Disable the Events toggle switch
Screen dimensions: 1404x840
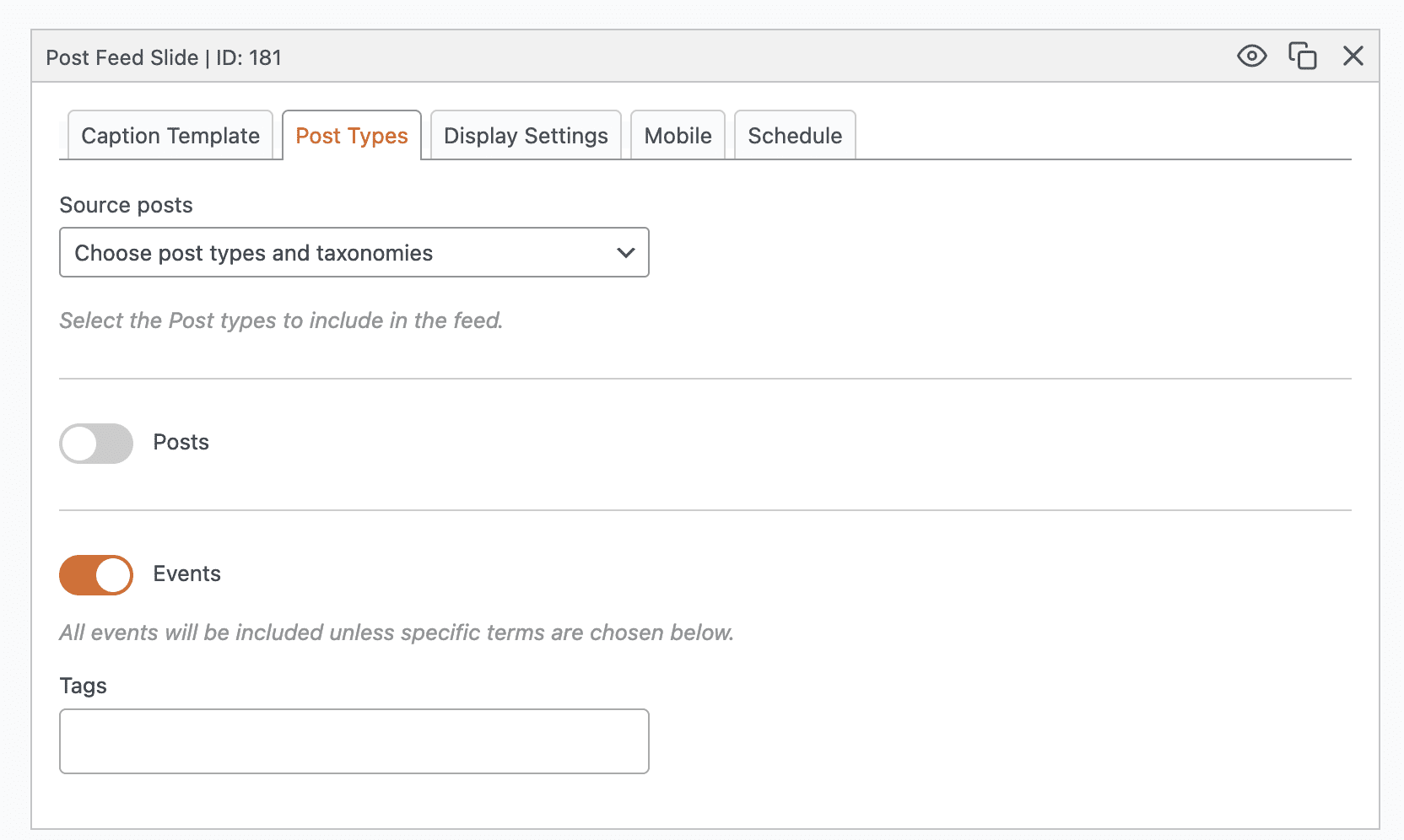point(96,575)
